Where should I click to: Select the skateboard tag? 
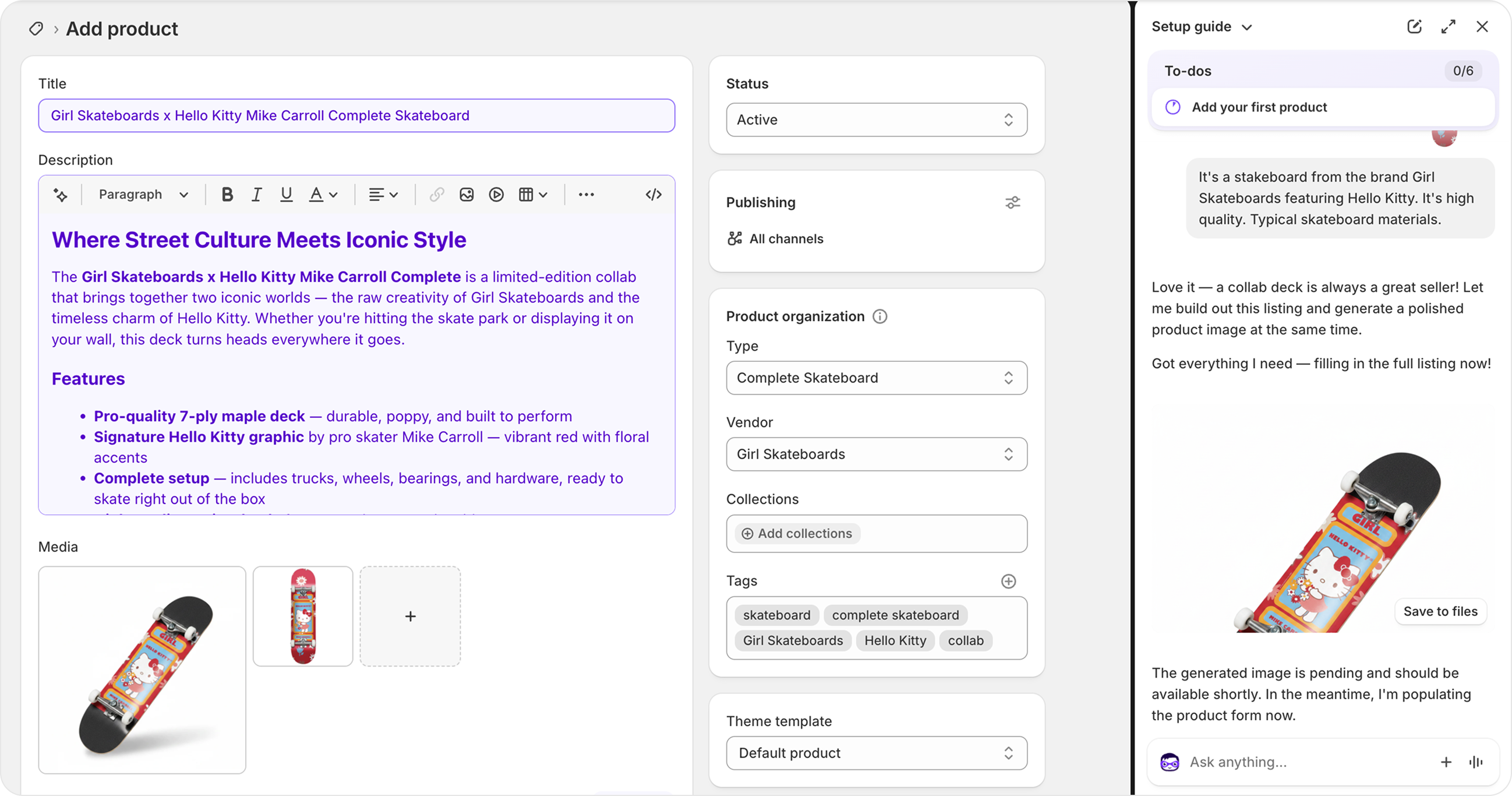pyautogui.click(x=776, y=615)
